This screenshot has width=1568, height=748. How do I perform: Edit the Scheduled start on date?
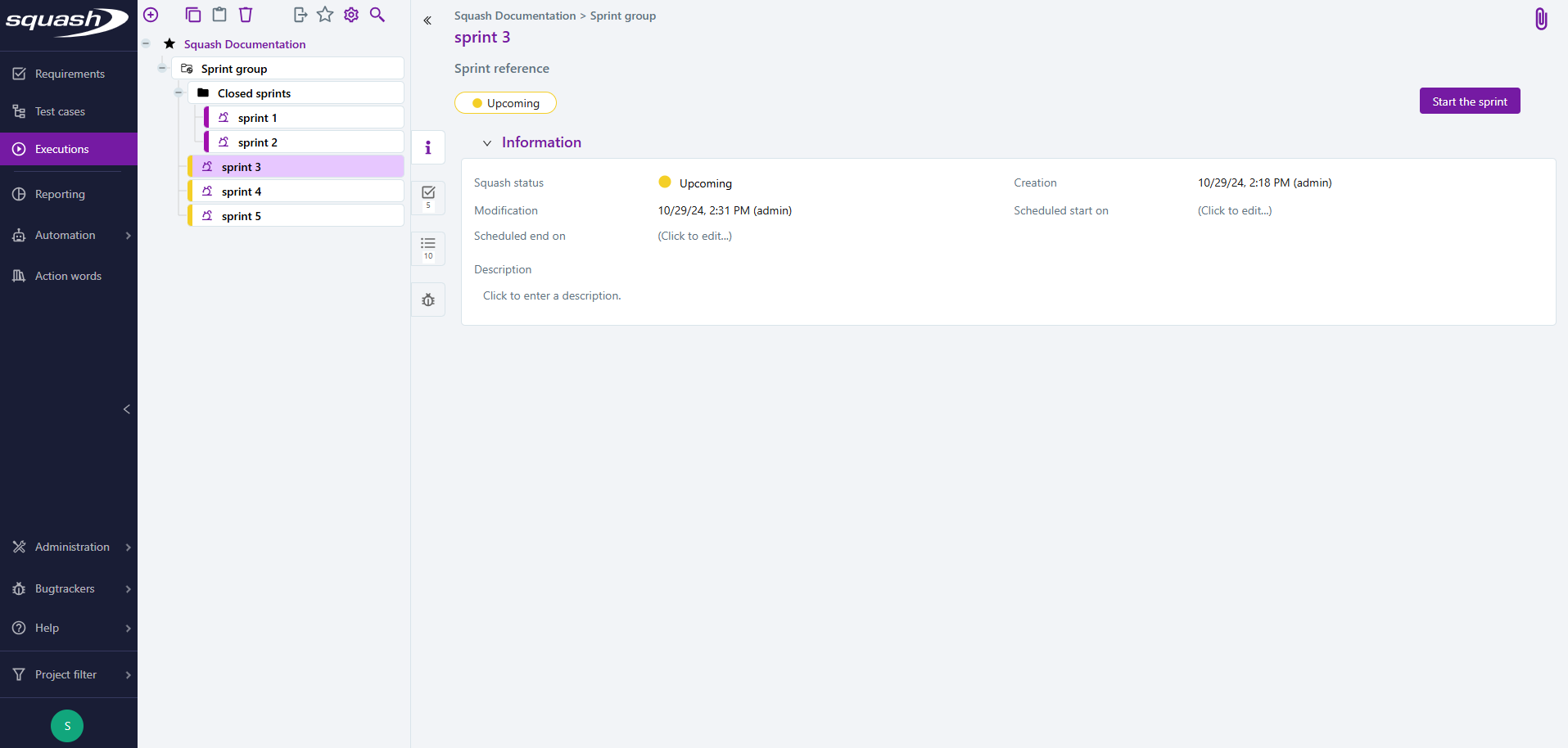[1234, 210]
